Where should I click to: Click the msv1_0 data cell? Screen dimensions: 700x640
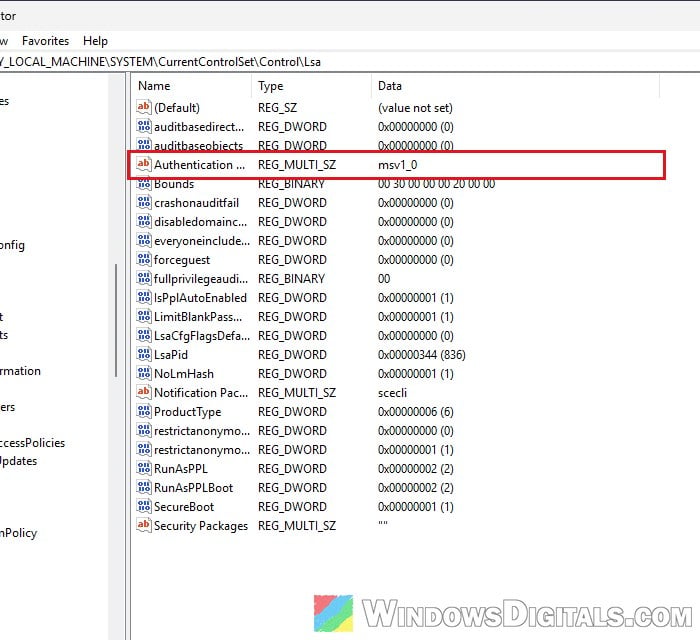(x=397, y=165)
